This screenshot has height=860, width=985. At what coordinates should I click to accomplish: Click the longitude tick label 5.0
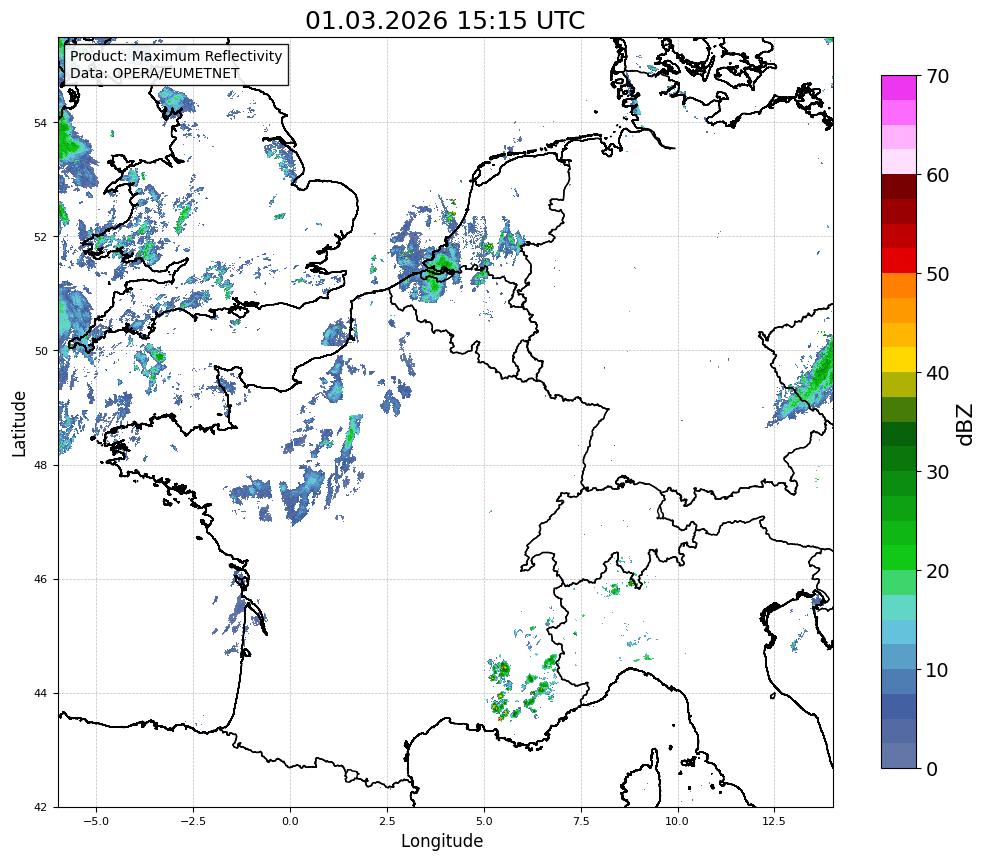point(484,821)
